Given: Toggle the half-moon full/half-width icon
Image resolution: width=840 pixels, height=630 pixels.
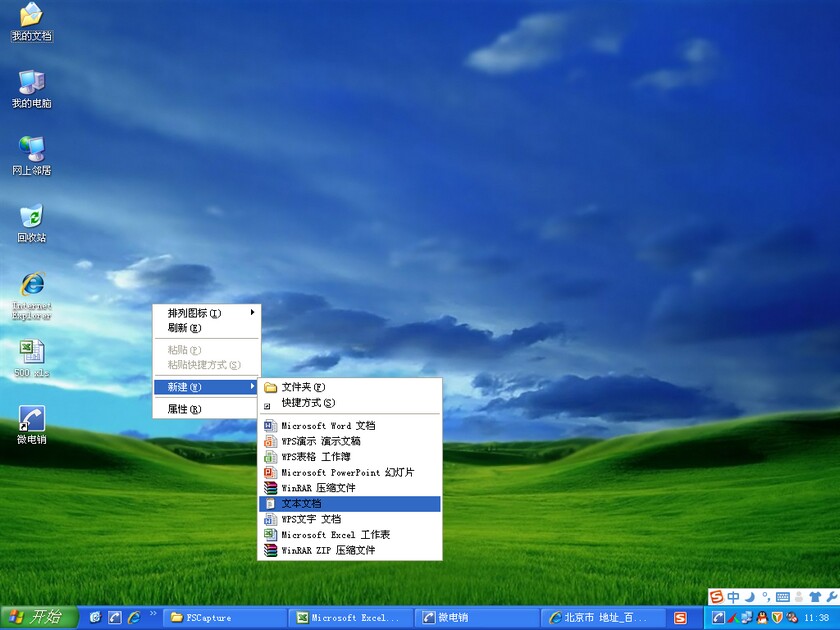Looking at the screenshot, I should pos(750,596).
